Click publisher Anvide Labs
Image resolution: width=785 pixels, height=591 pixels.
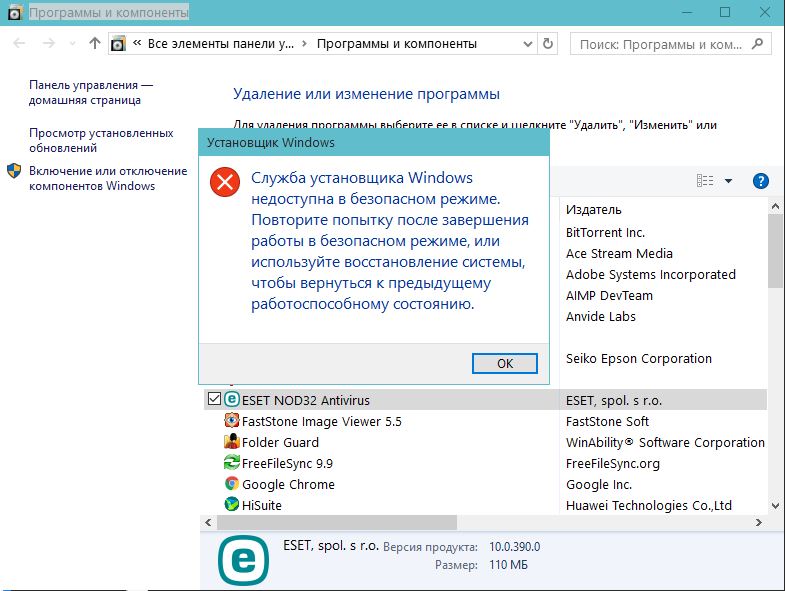tap(601, 317)
